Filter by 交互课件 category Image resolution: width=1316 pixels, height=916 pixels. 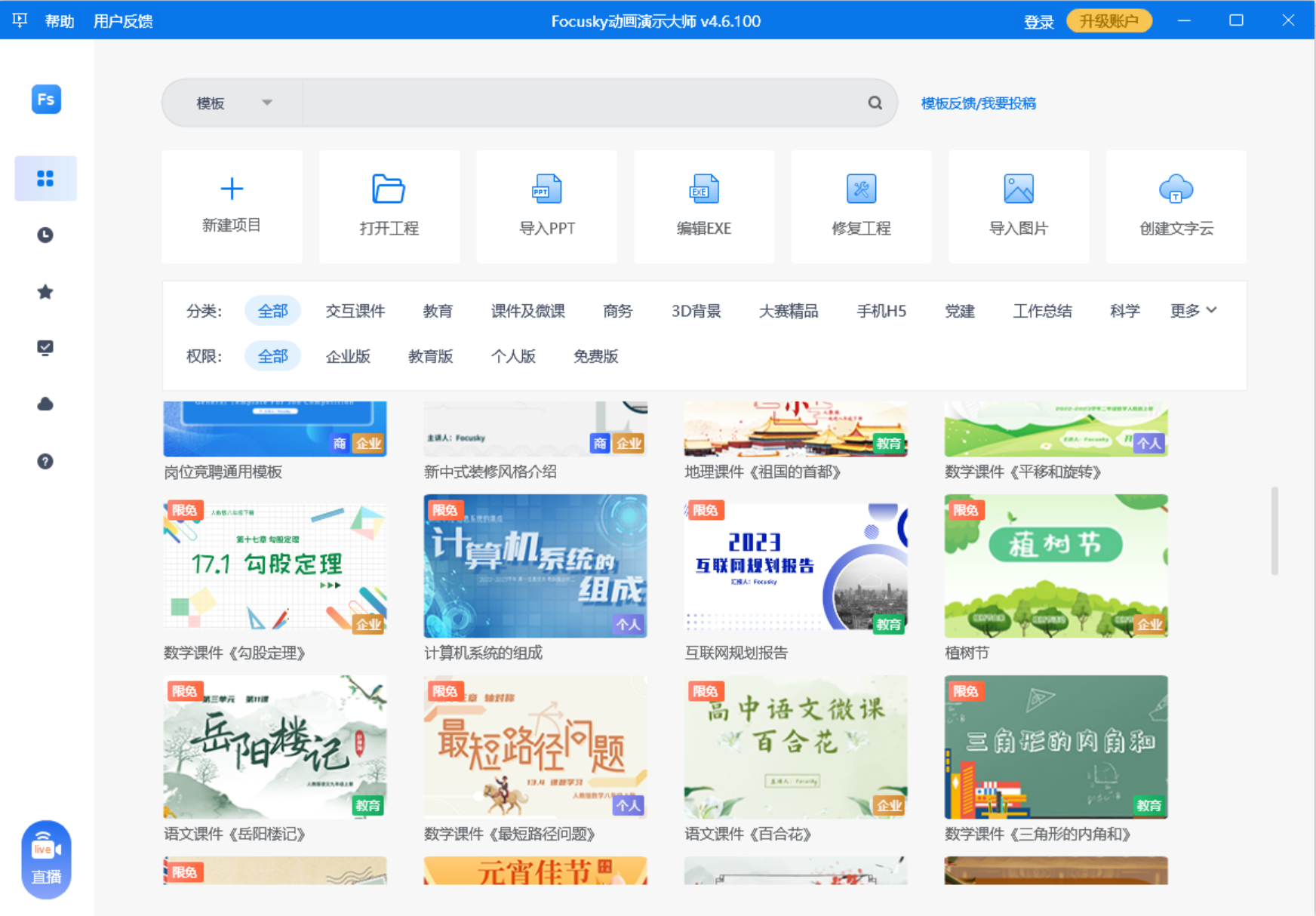click(x=355, y=311)
